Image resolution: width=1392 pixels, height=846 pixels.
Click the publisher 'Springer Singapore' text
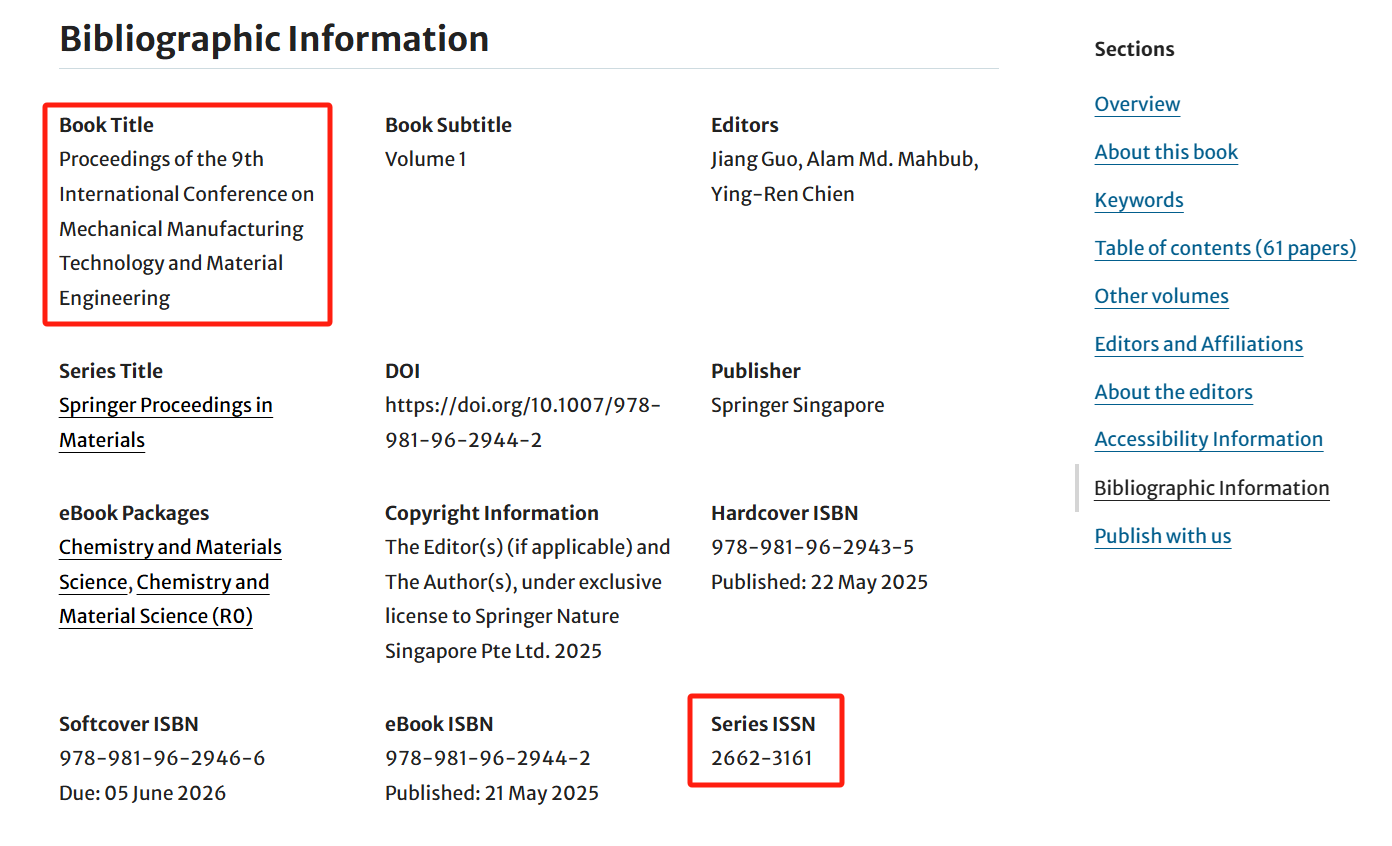point(797,405)
